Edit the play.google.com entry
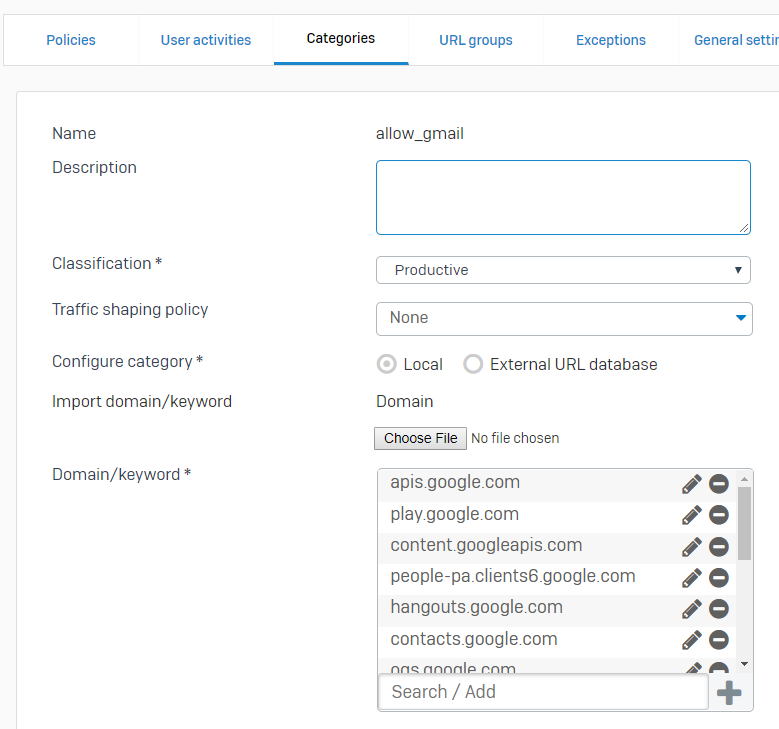The width and height of the screenshot is (779, 729). (691, 515)
